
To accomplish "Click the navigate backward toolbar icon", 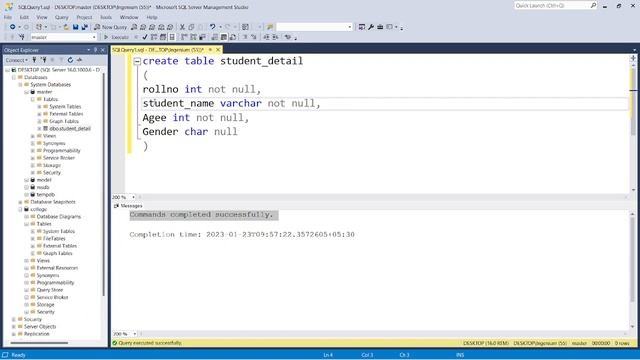I will pos(13,27).
